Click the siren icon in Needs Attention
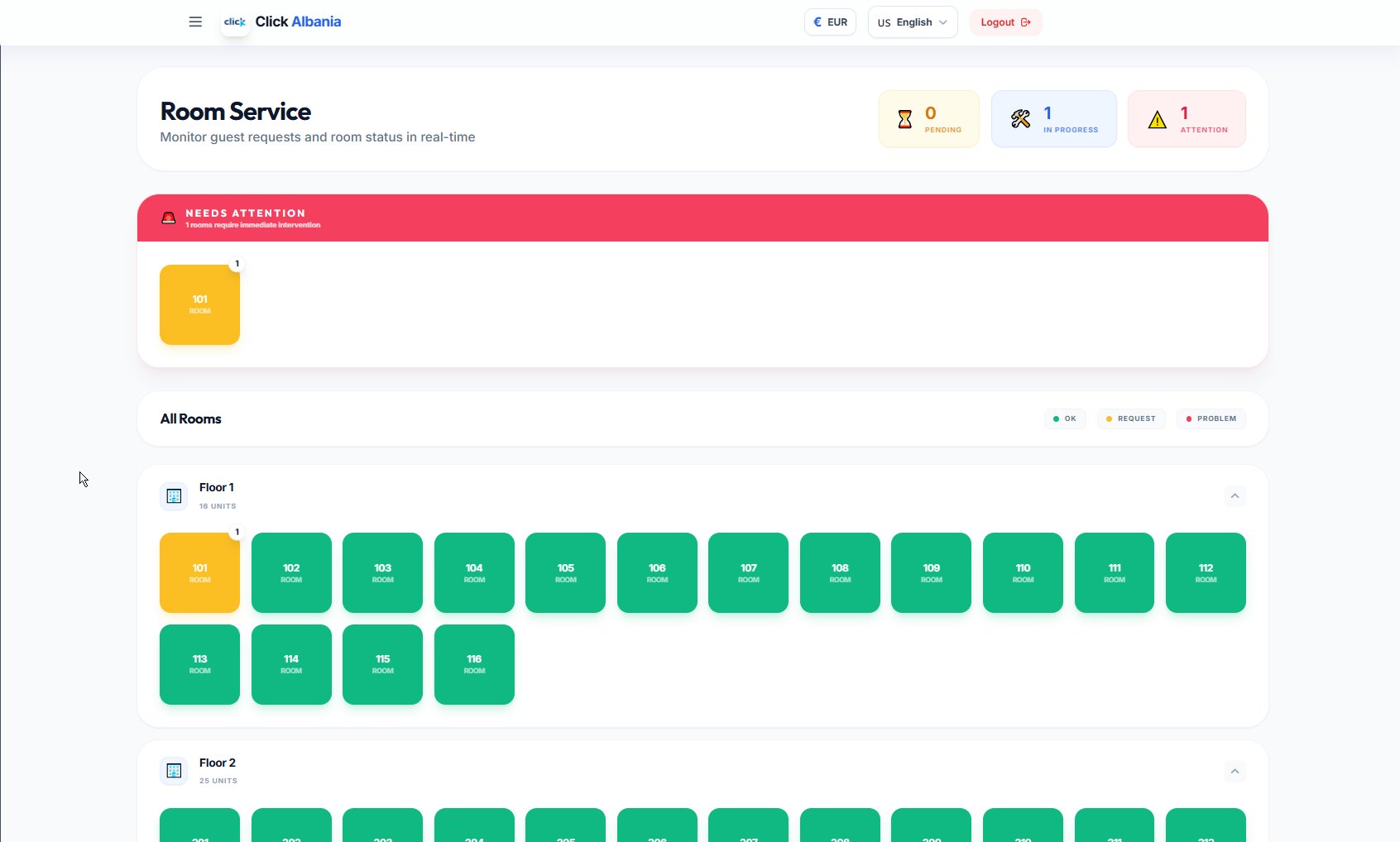Image resolution: width=1400 pixels, height=842 pixels. pyautogui.click(x=169, y=218)
